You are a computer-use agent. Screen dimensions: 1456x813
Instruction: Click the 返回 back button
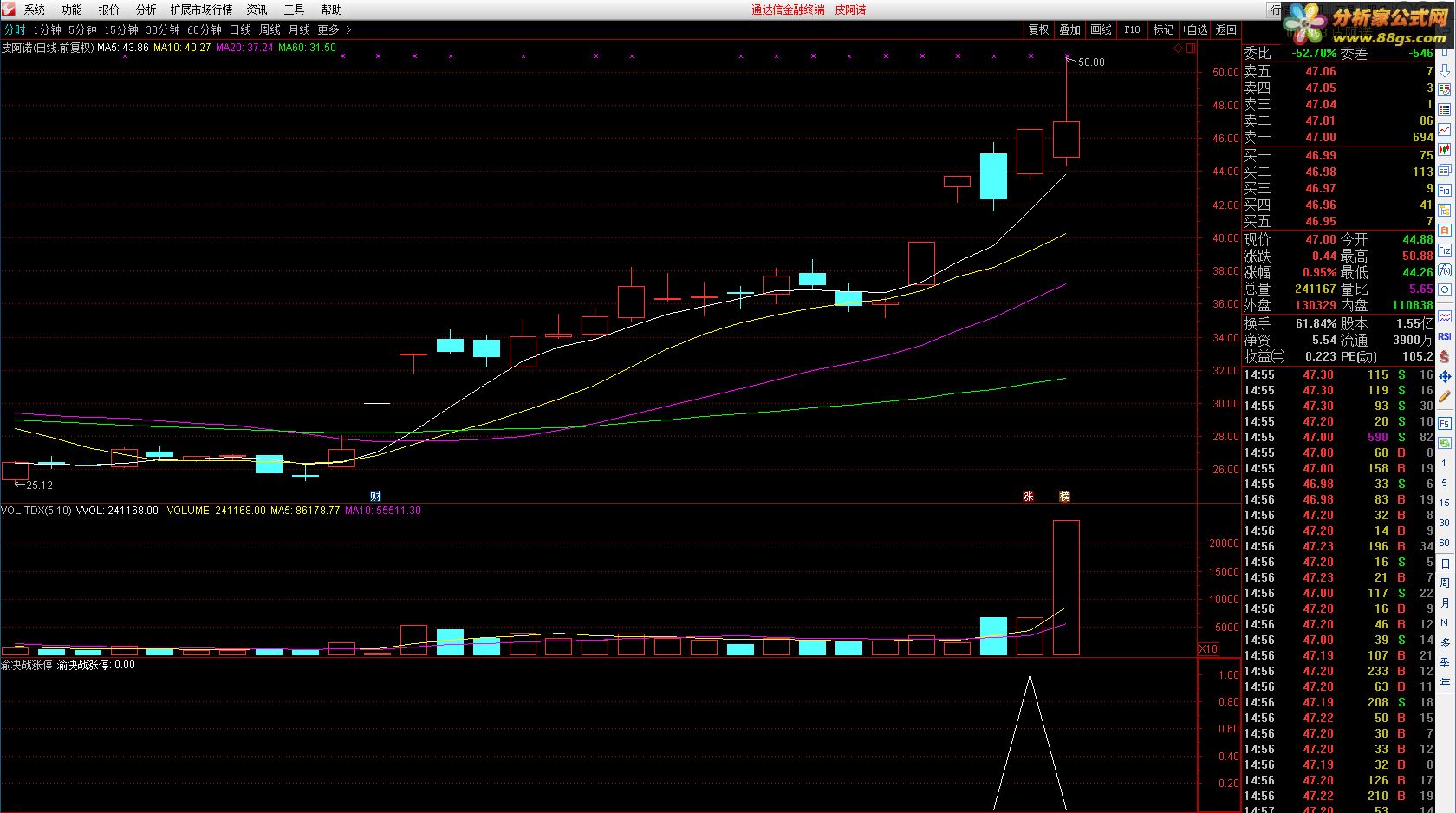[x=1226, y=29]
